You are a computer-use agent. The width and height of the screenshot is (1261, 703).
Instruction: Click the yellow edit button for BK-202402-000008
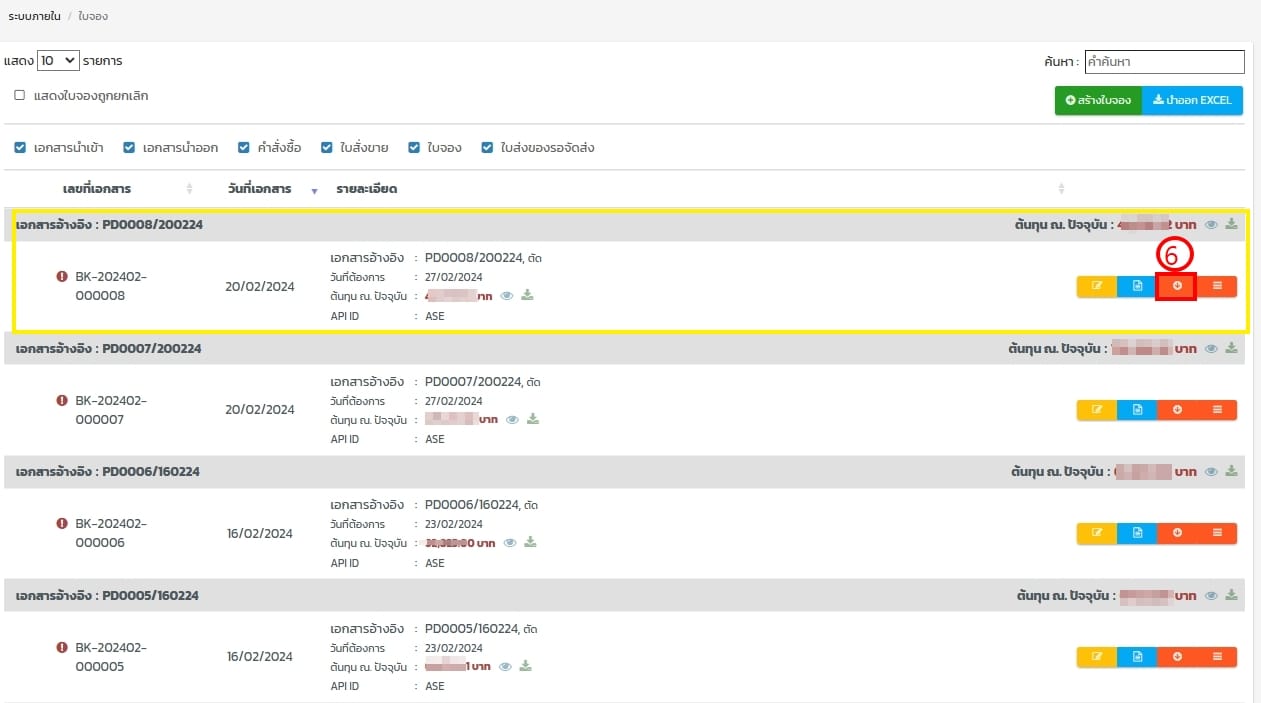coord(1096,286)
